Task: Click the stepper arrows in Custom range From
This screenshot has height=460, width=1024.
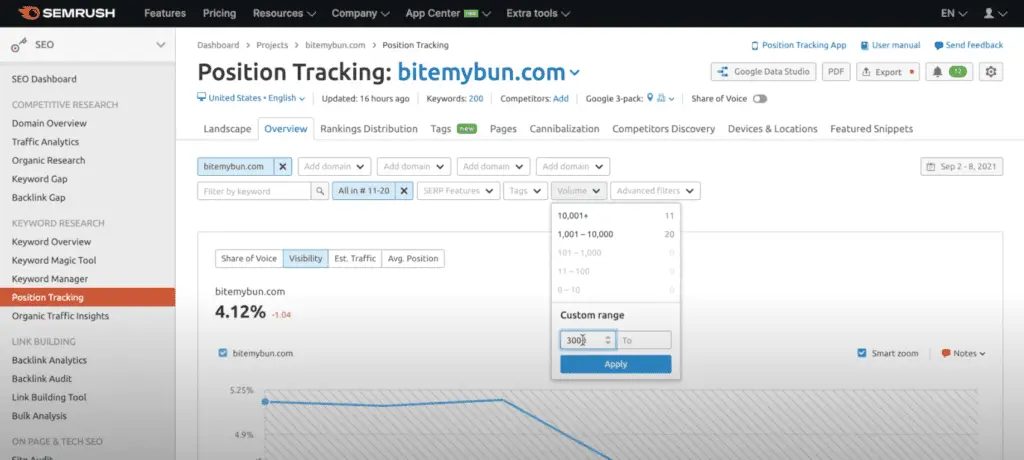Action: click(608, 340)
